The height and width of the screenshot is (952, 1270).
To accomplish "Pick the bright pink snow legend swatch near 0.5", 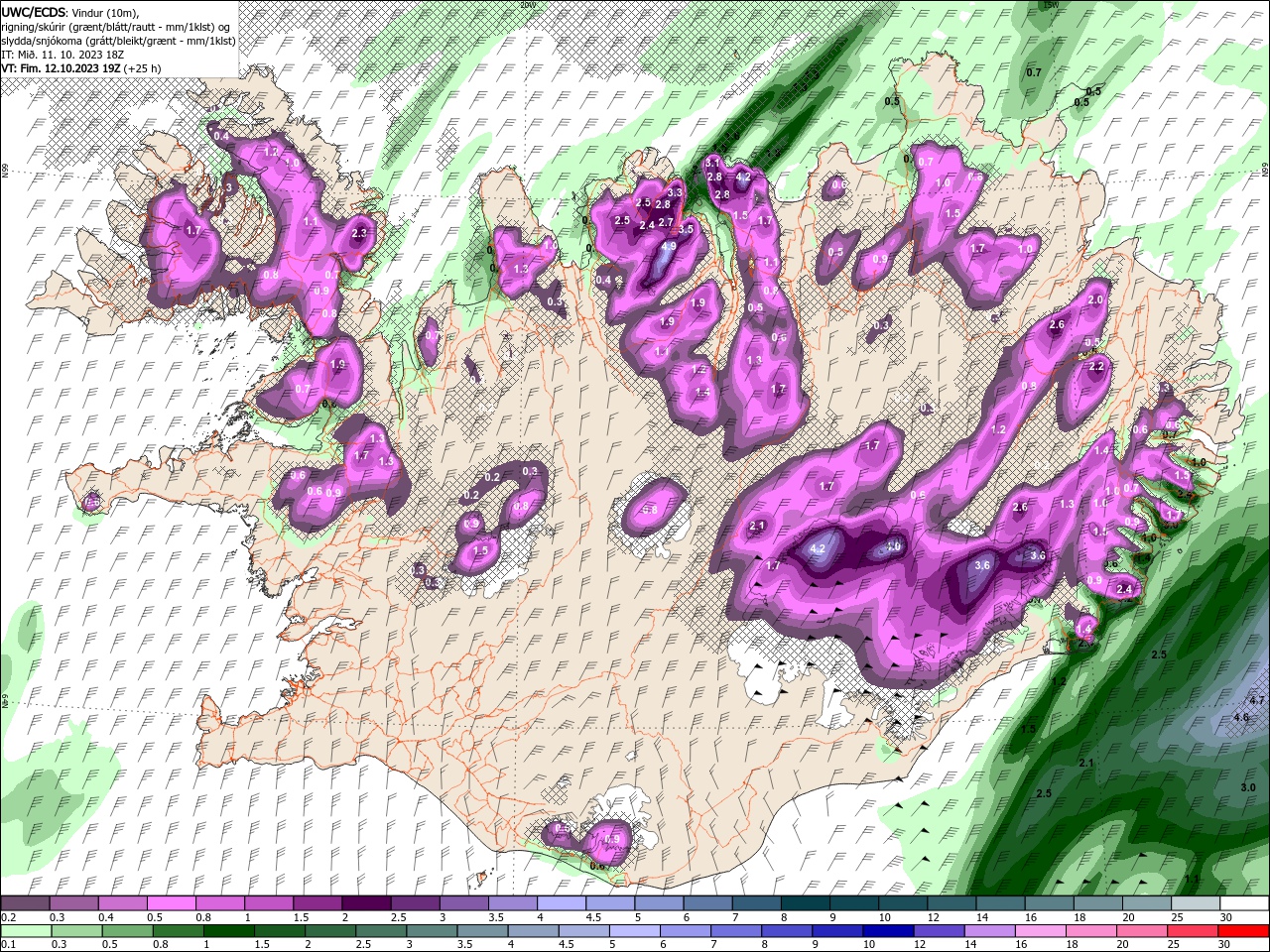I will 173,903.
